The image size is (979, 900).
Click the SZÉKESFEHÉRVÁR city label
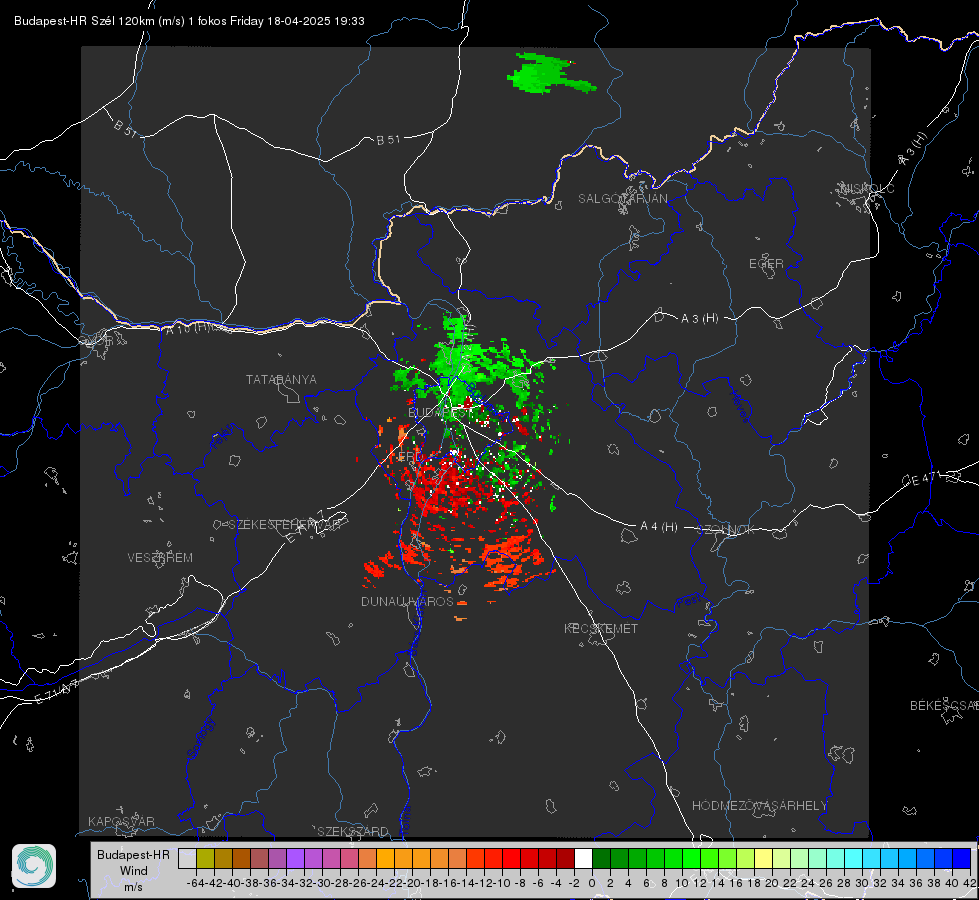click(285, 525)
